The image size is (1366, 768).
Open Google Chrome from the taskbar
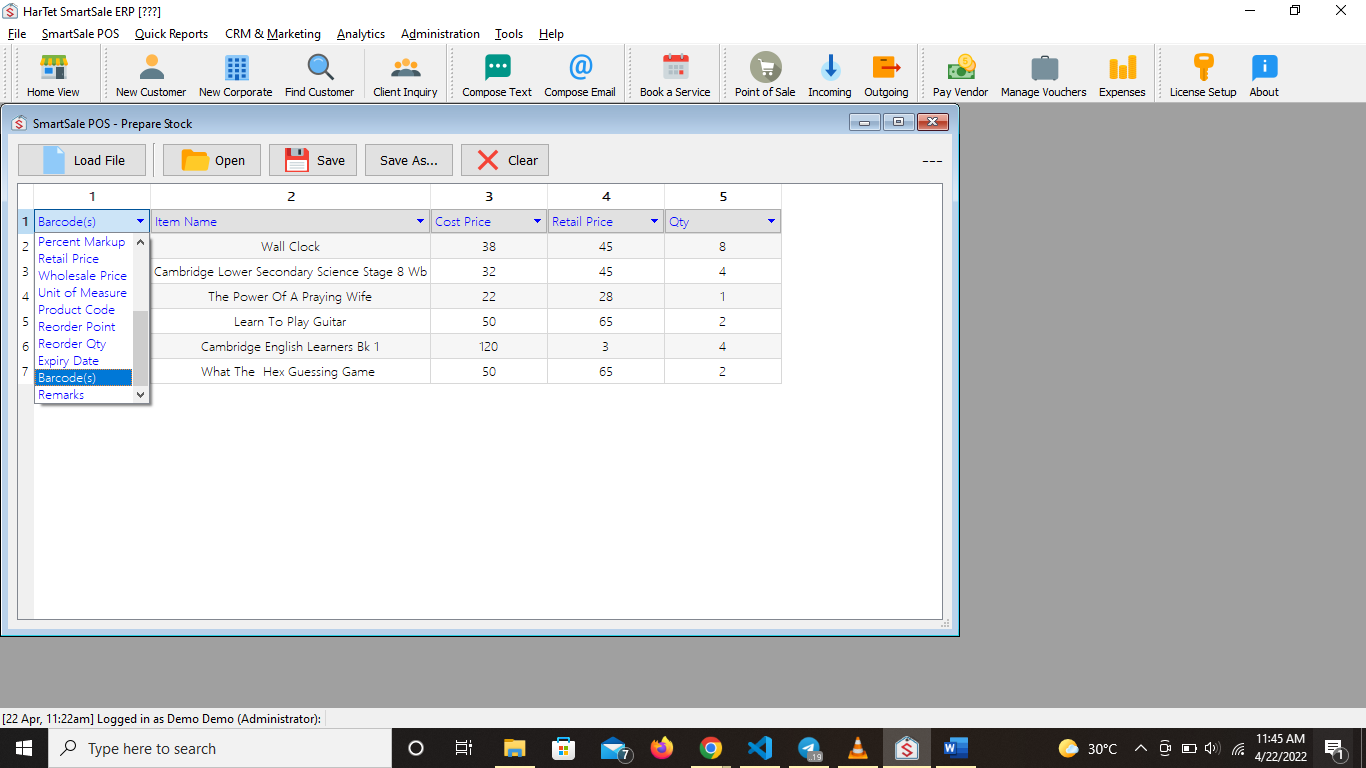coord(711,748)
